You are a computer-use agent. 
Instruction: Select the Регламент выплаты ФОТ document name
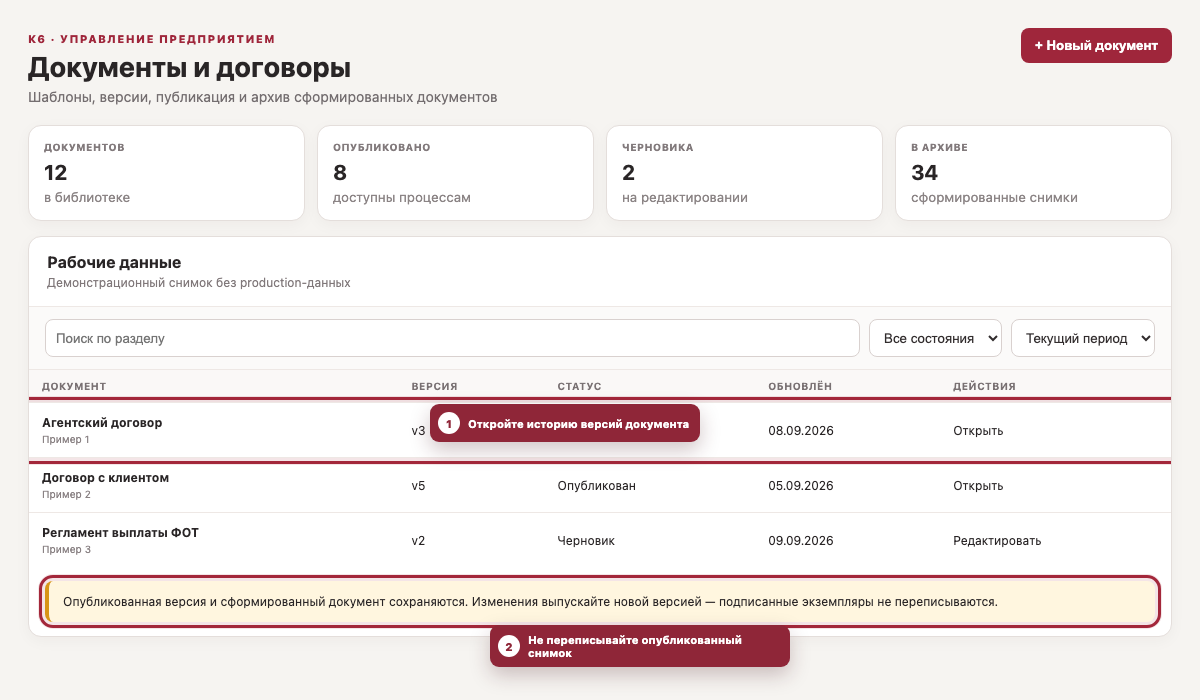click(x=120, y=532)
